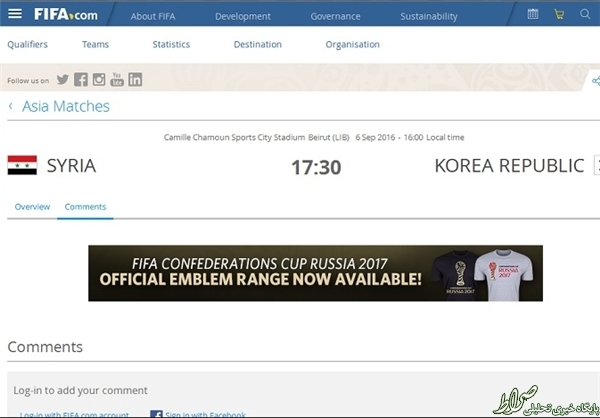Click the Syria flag icon
The width and height of the screenshot is (600, 418).
coord(22,165)
